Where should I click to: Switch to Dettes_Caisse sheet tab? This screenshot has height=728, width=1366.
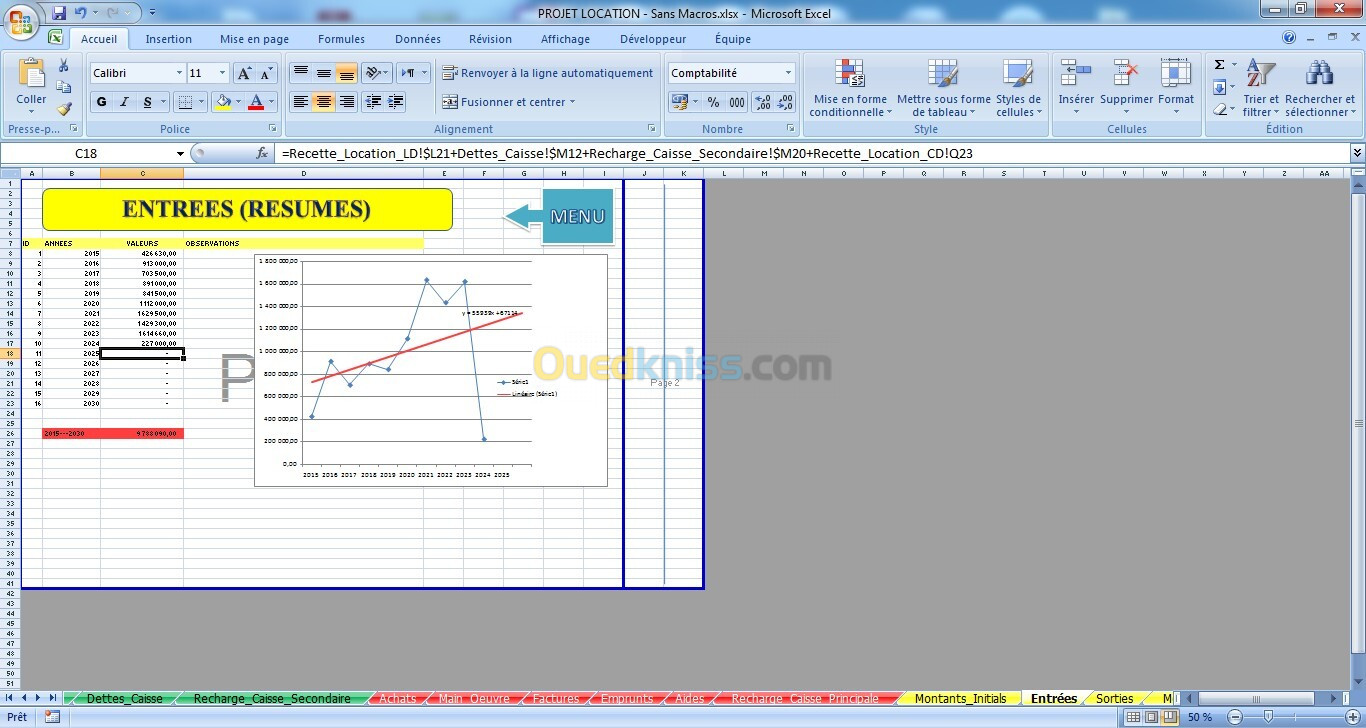124,698
